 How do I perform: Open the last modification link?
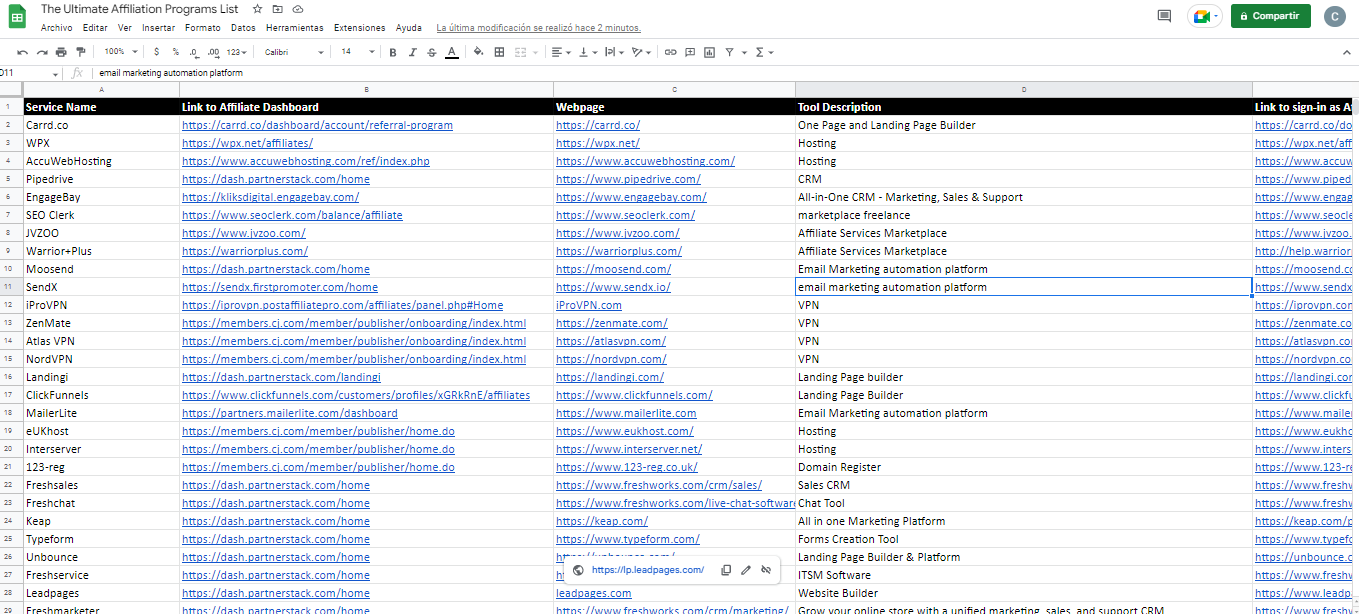(x=539, y=28)
